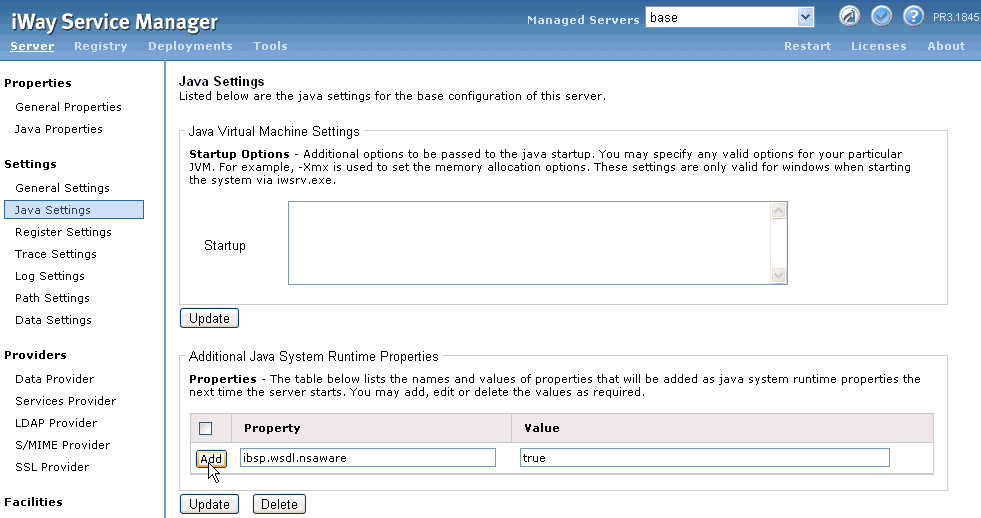Click the PR3.1845 version label

(956, 18)
